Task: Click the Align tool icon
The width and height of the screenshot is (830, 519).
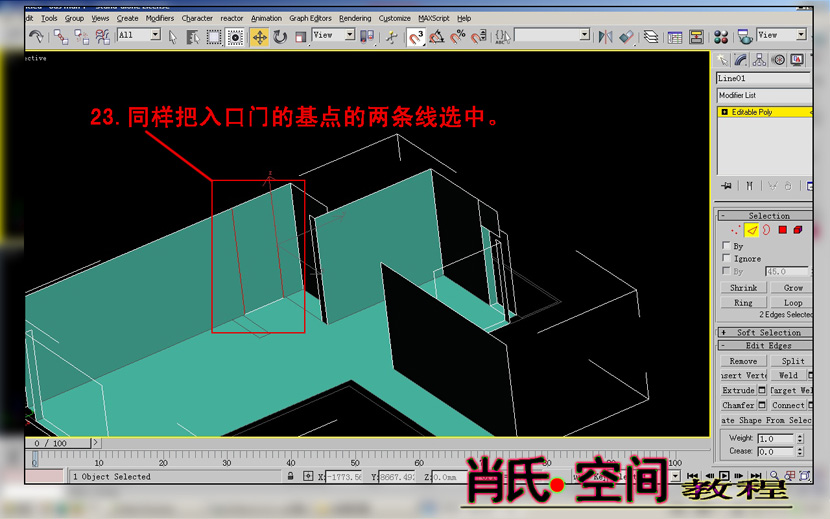Action: point(626,37)
